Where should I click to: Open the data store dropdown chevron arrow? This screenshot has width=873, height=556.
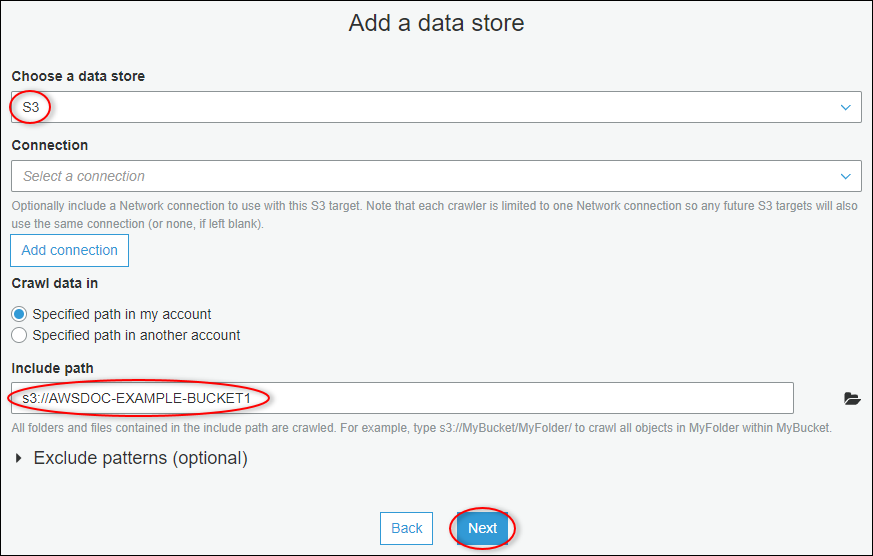(846, 107)
